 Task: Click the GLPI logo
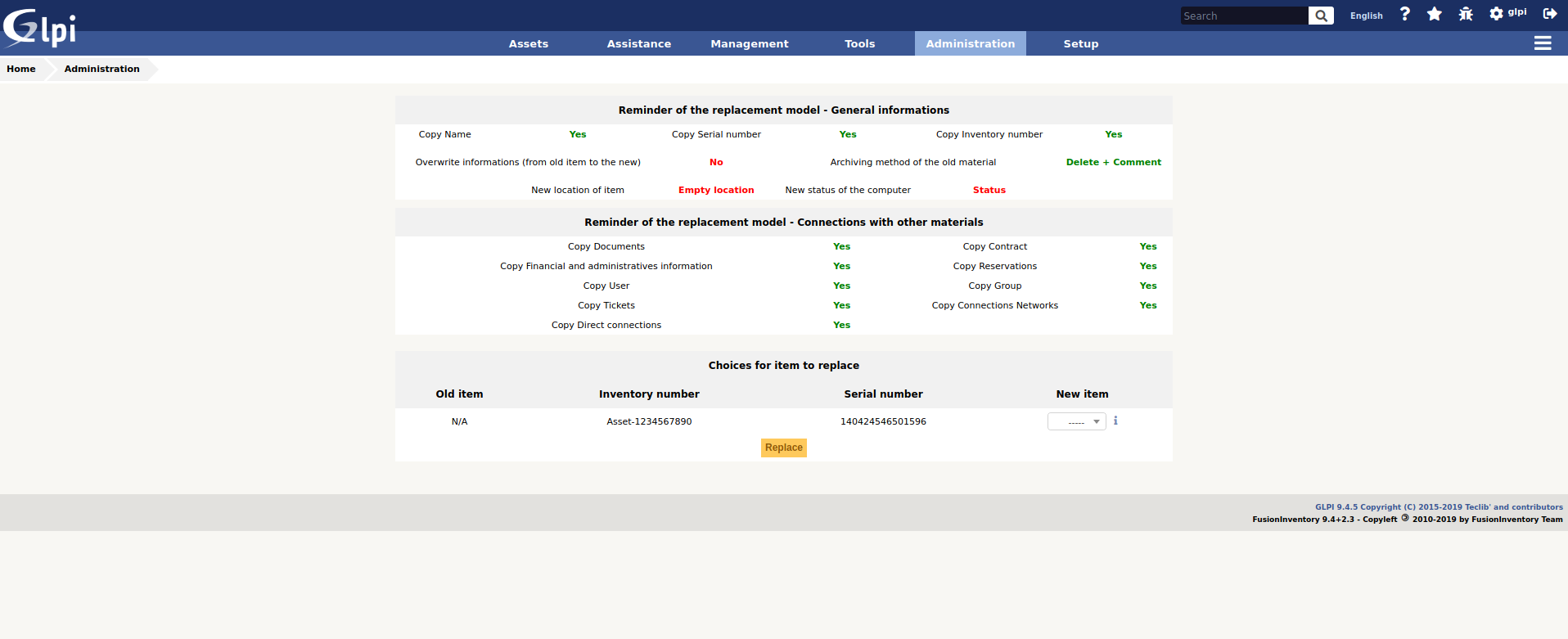tap(39, 29)
